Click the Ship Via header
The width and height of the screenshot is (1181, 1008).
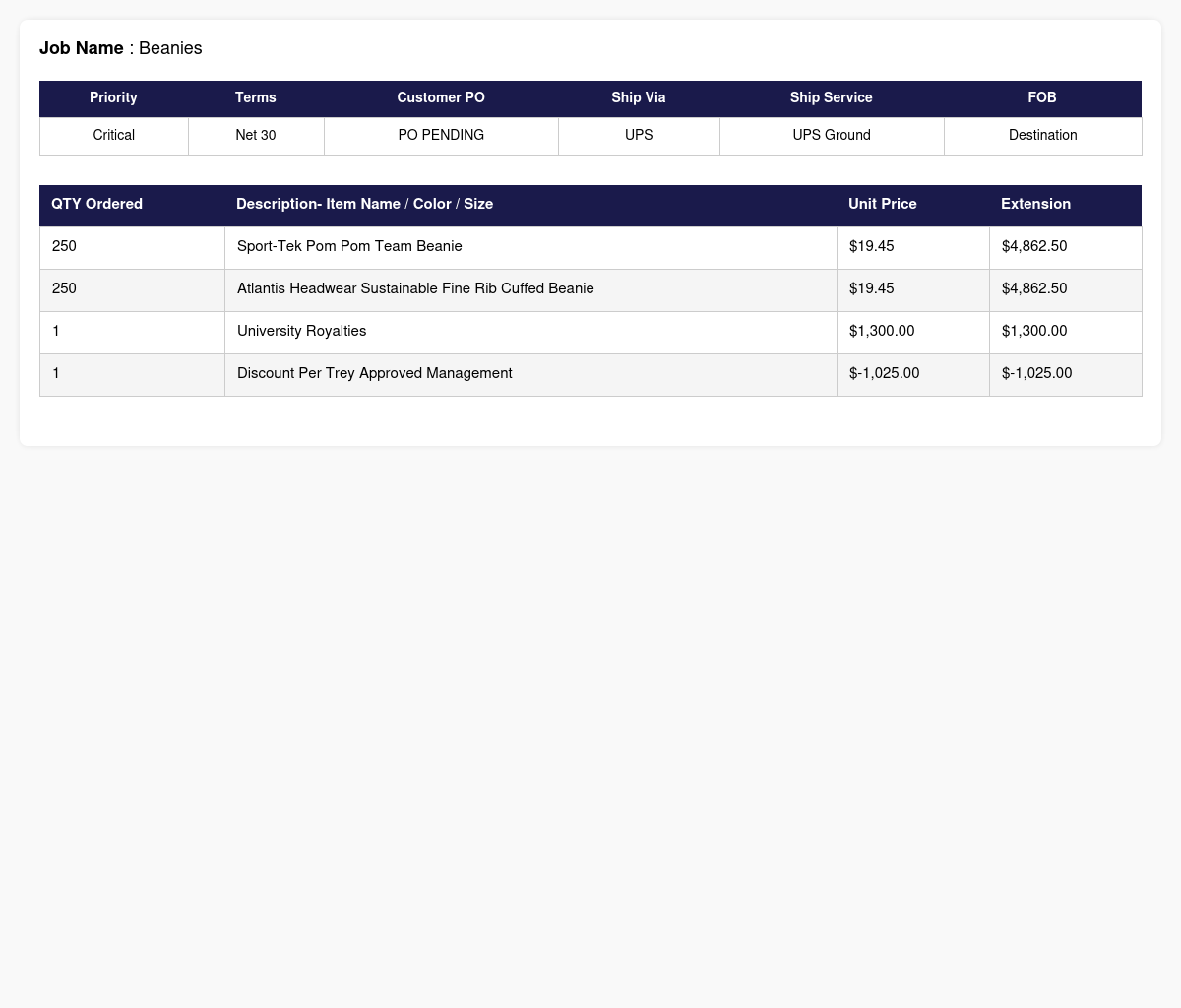639,98
